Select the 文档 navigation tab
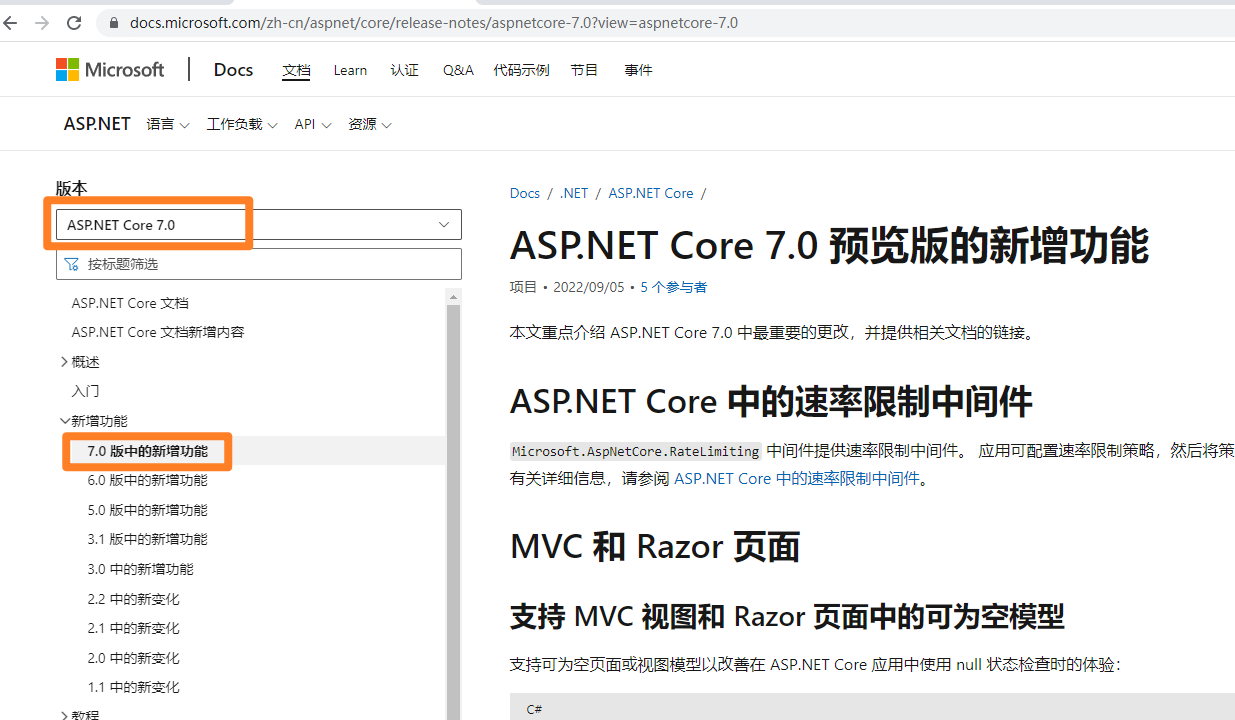The height and width of the screenshot is (720, 1235). (x=296, y=70)
